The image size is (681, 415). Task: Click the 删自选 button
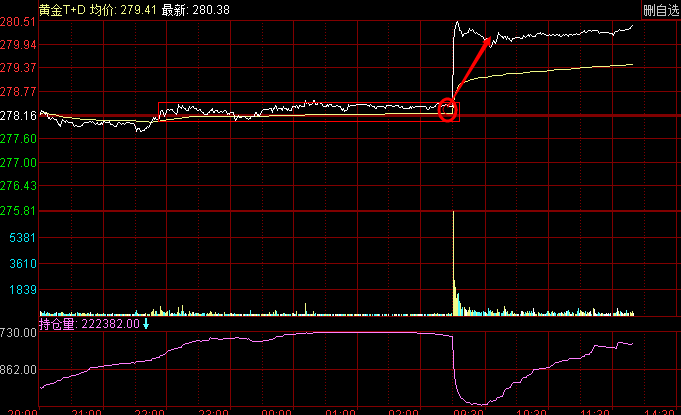click(x=659, y=10)
